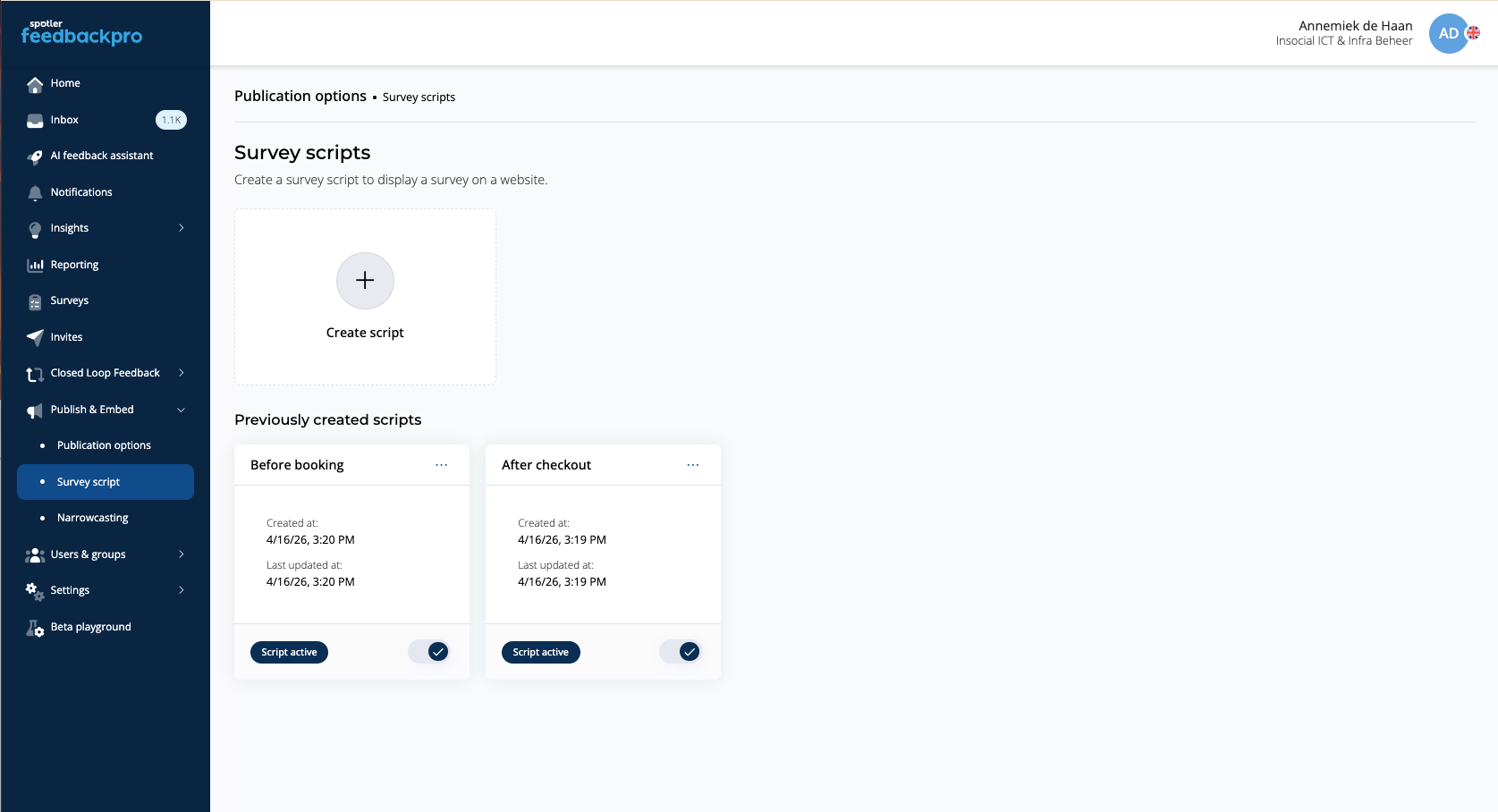This screenshot has width=1498, height=812.
Task: Expand the Closed Loop Feedback chevron
Action: tap(182, 373)
